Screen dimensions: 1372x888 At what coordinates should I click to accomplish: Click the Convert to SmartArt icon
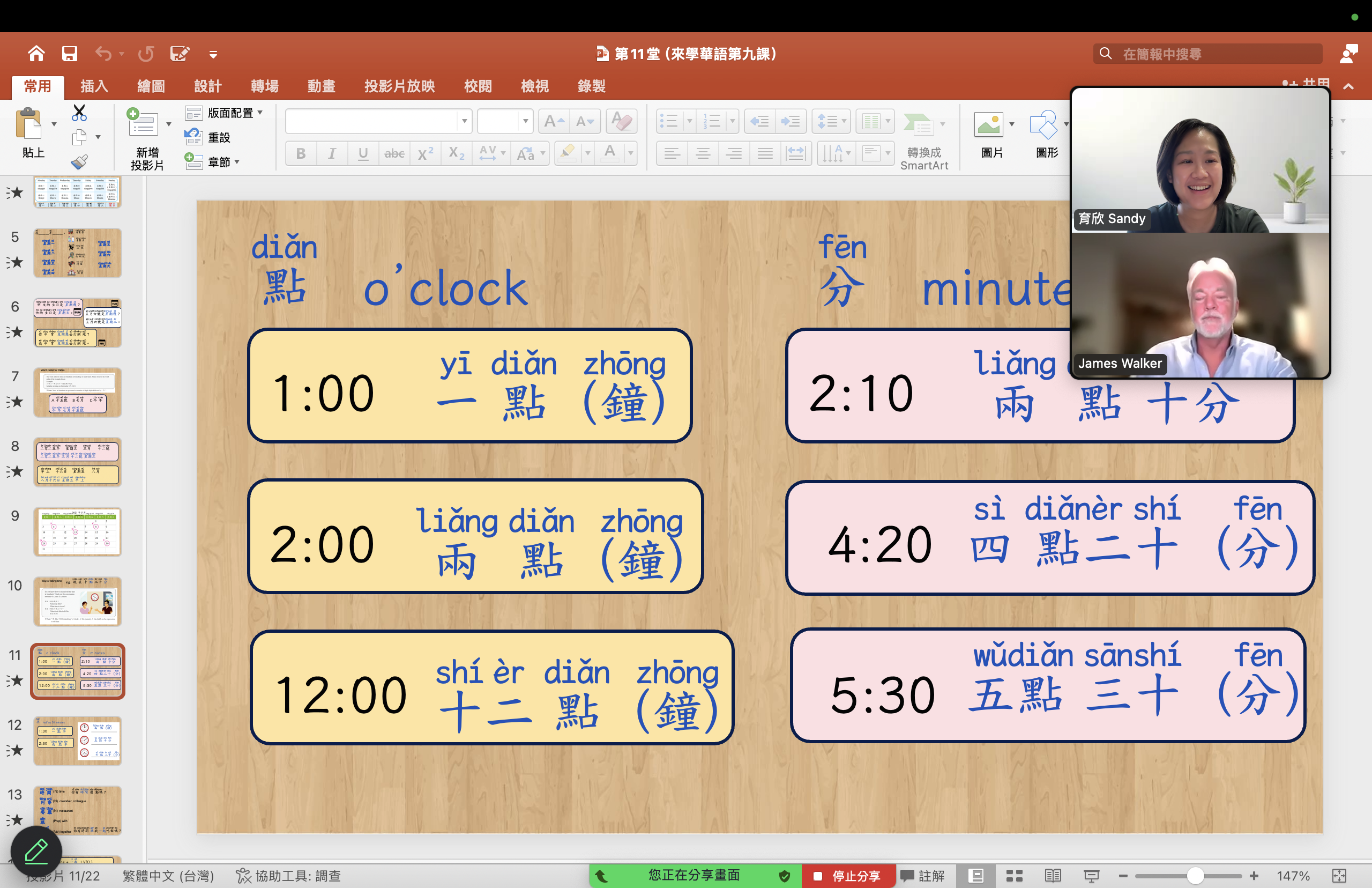pos(919,124)
